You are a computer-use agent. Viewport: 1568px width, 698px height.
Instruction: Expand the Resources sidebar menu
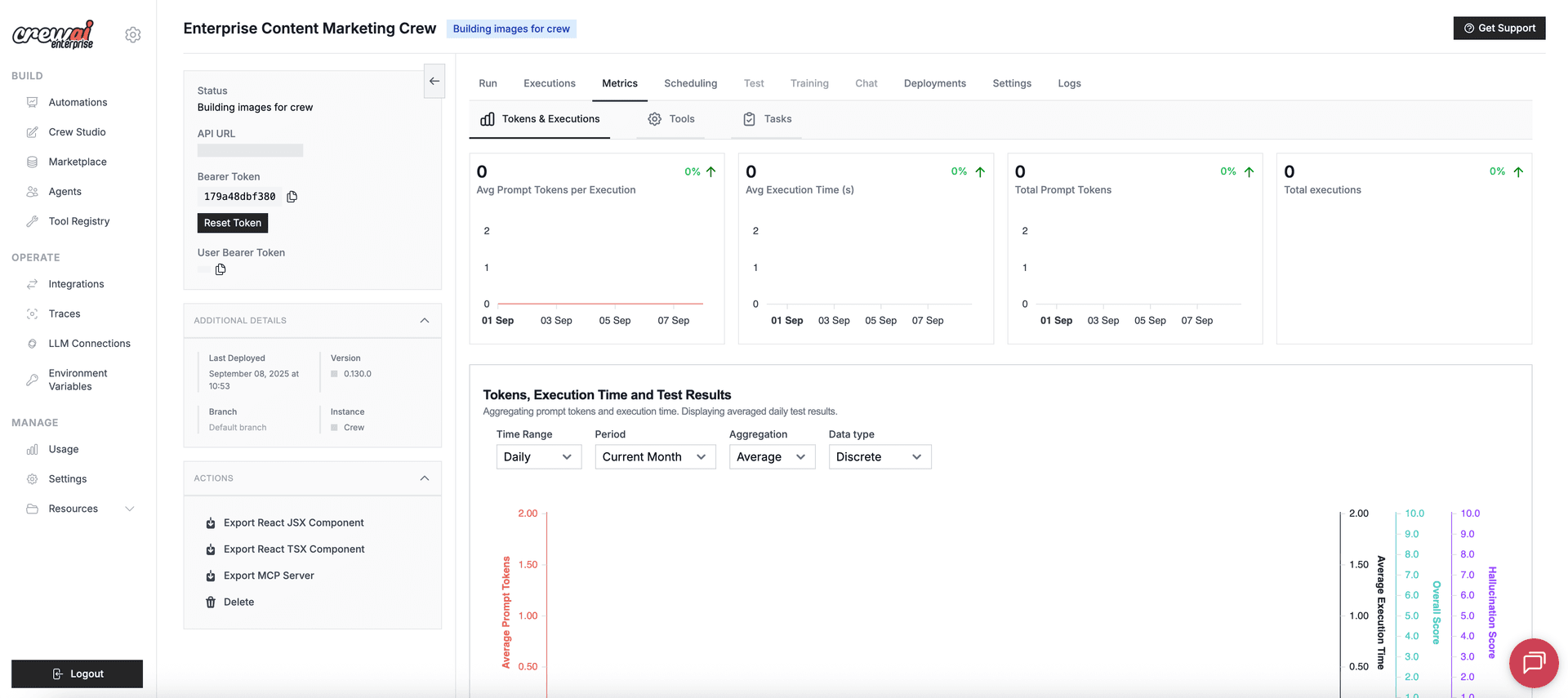(x=129, y=509)
